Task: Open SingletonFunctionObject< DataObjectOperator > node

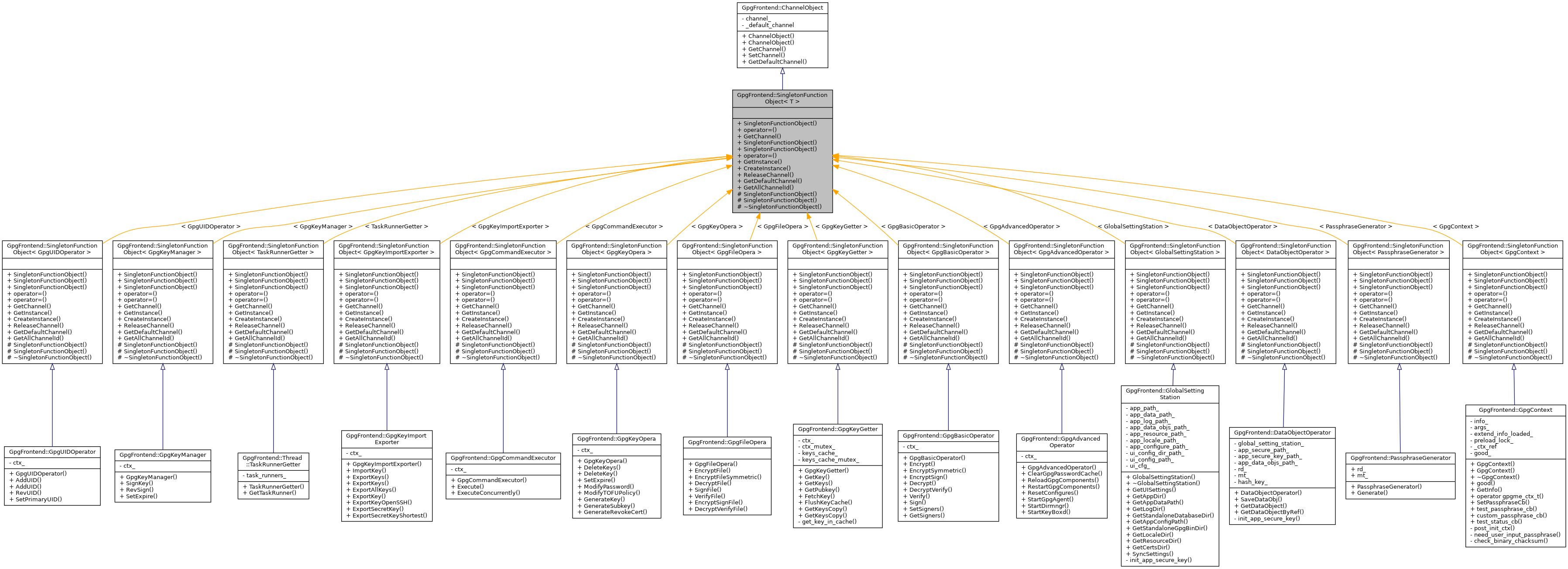Action: [1285, 302]
